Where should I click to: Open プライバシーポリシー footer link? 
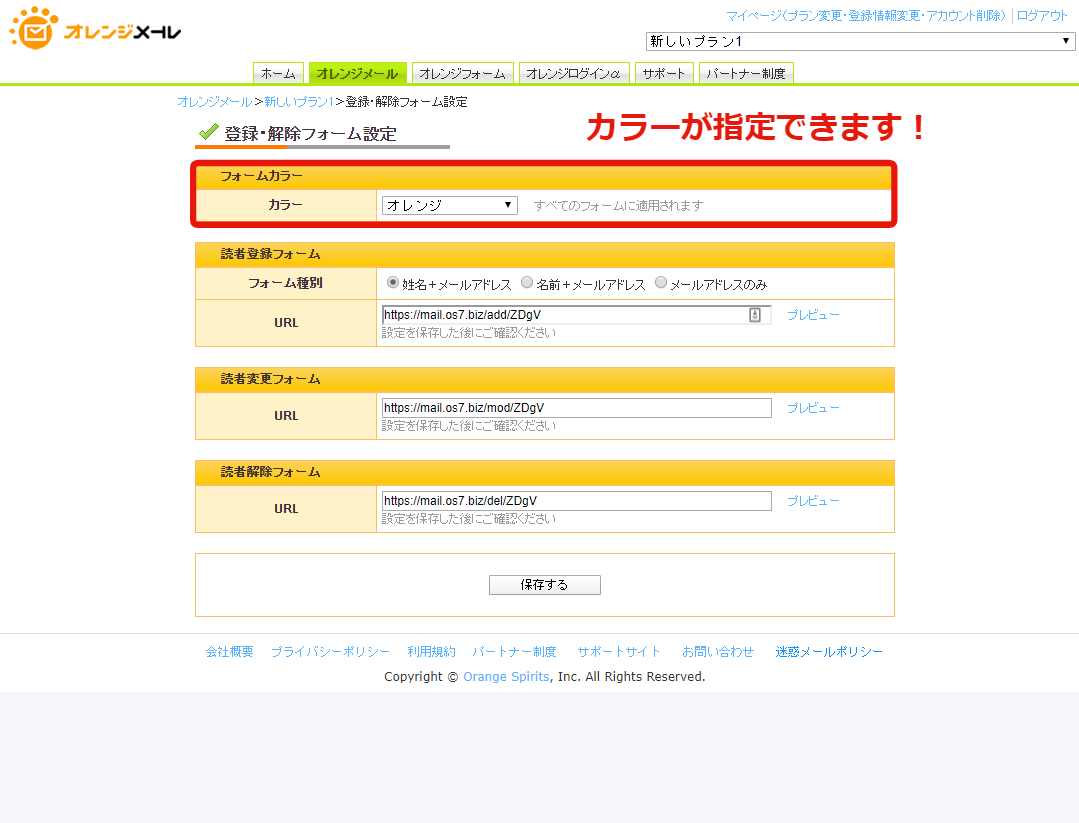tap(330, 651)
